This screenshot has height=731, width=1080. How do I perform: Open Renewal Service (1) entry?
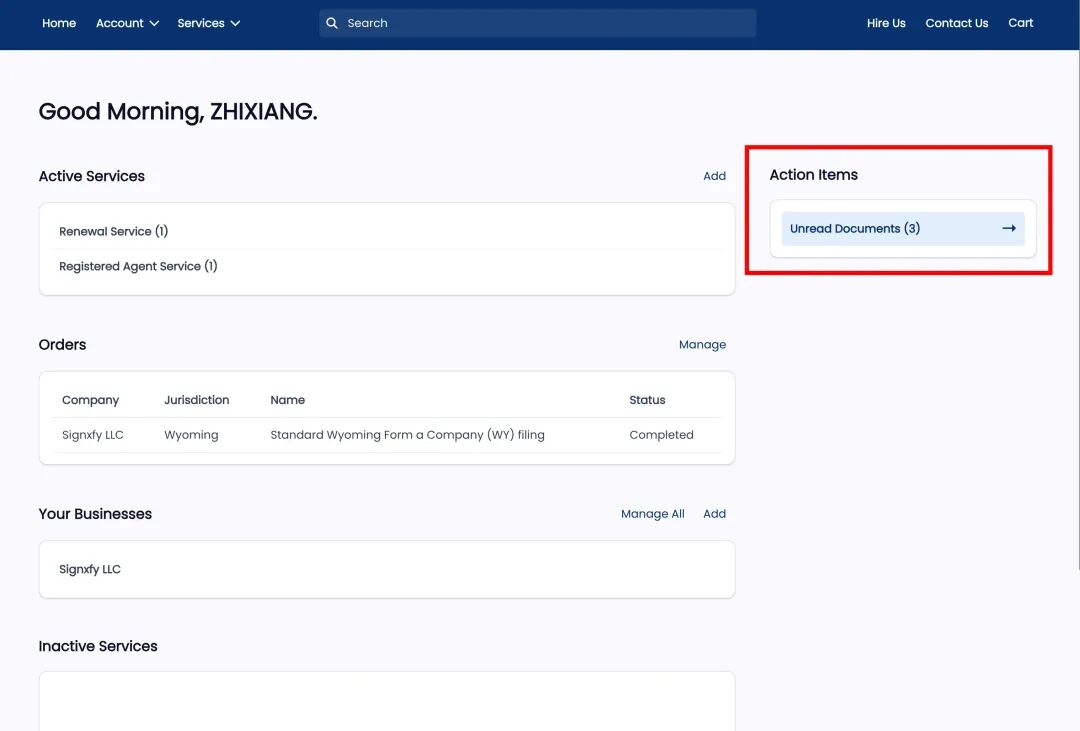[113, 231]
